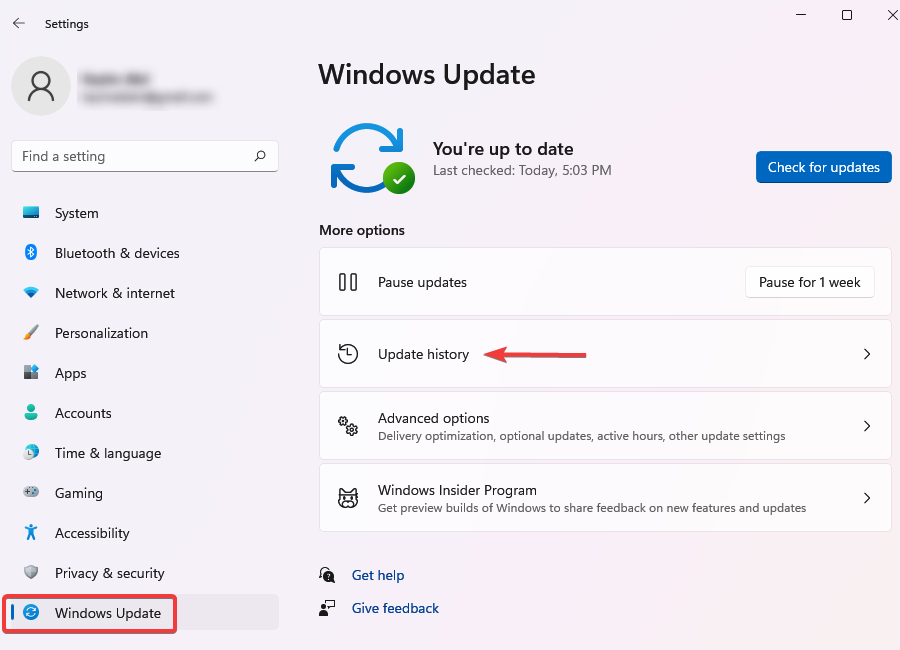Maximize the Settings window
Viewport: 900px width, 650px height.
pyautogui.click(x=847, y=15)
